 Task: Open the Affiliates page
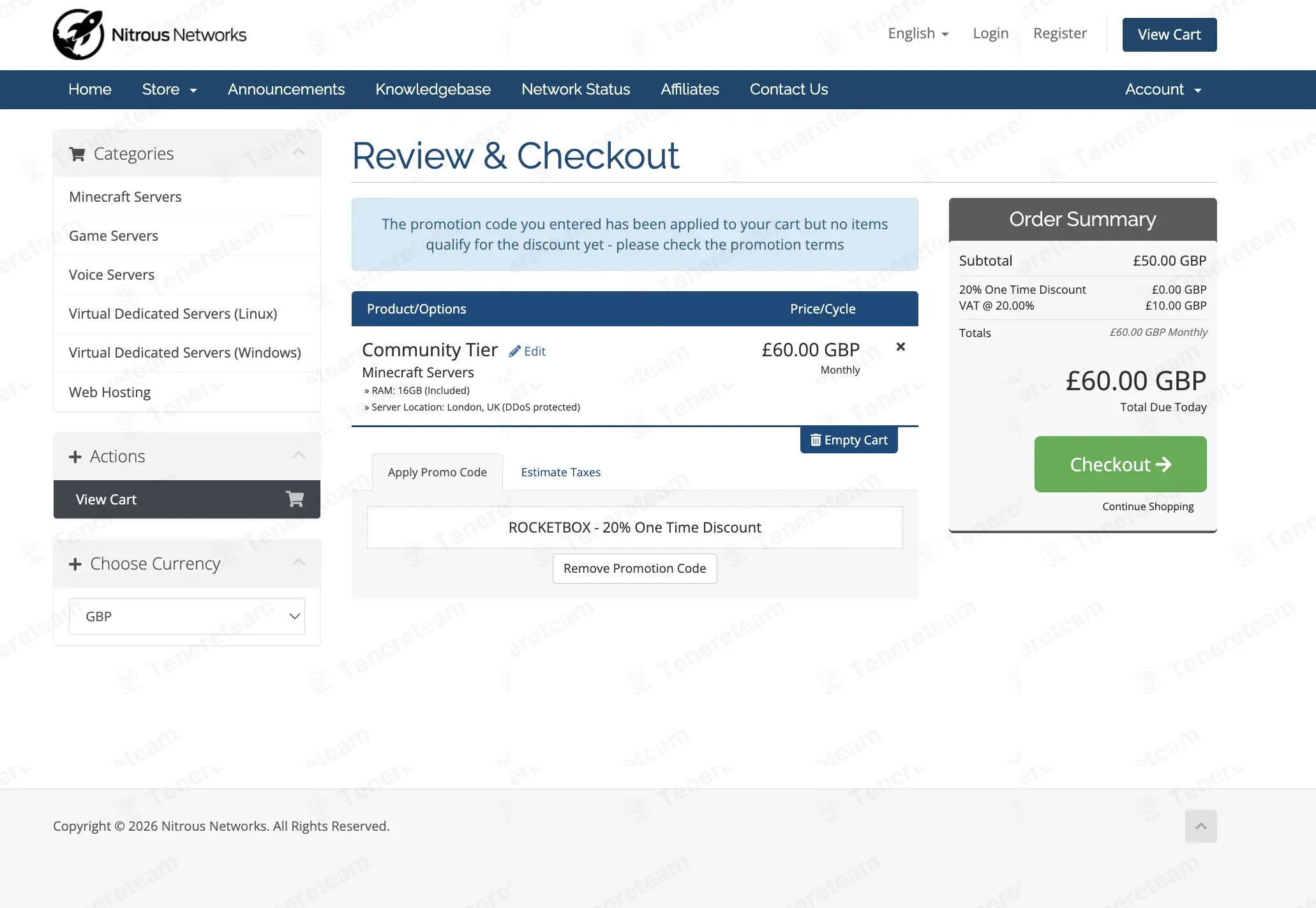pos(690,89)
